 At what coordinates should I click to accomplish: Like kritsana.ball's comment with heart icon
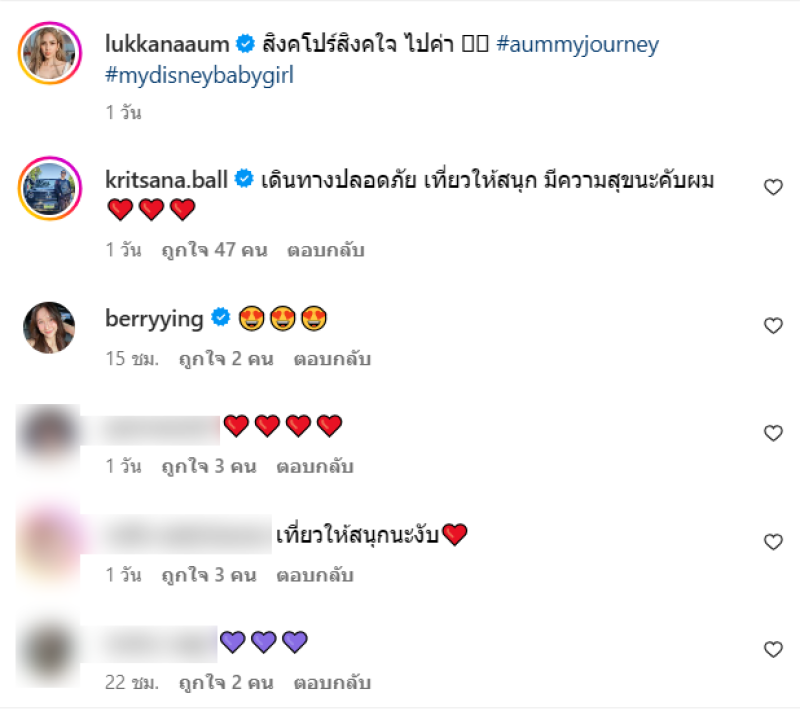pos(773,187)
